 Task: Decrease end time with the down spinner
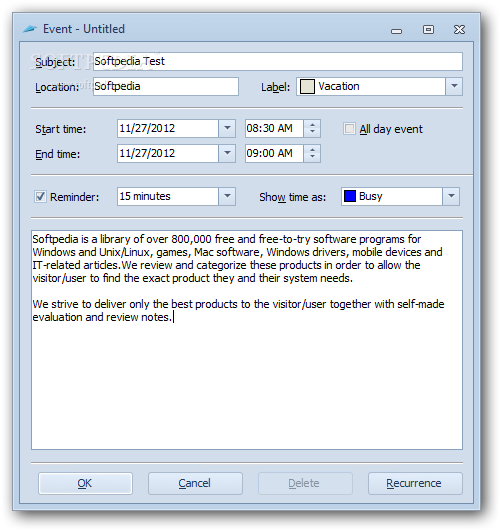(x=312, y=157)
